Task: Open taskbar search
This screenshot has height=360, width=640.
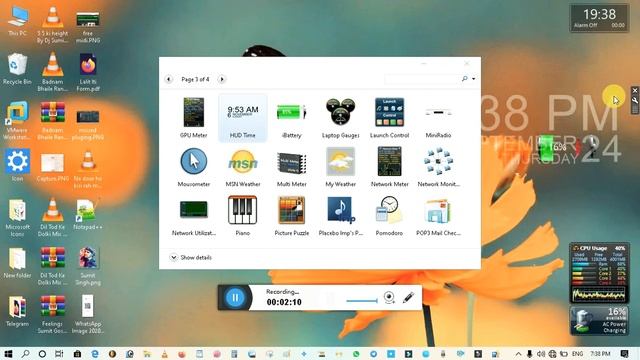Action: coord(25,354)
